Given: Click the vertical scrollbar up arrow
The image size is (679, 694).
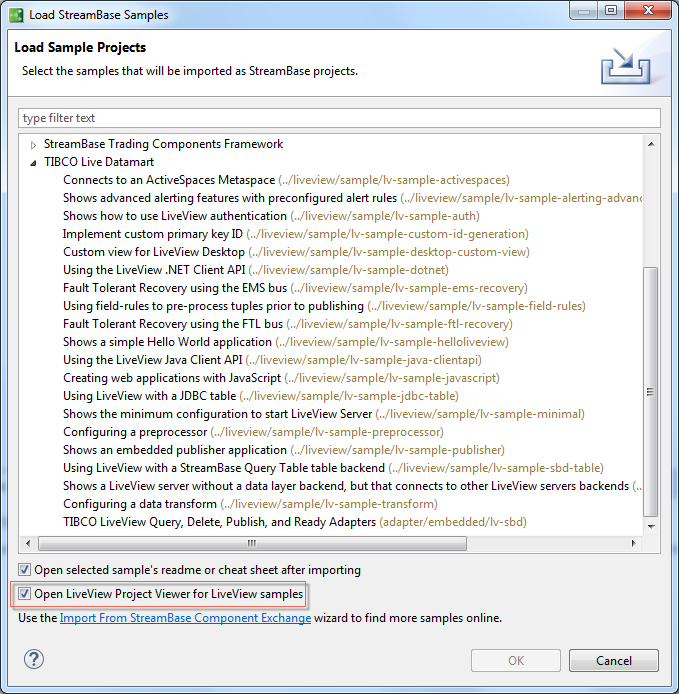Looking at the screenshot, I should pyautogui.click(x=651, y=144).
